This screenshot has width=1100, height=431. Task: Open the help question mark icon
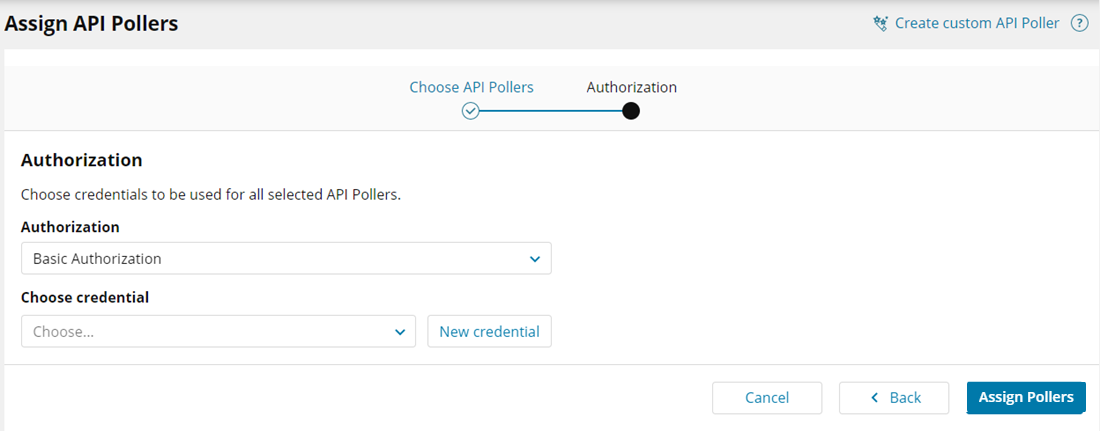click(1079, 23)
